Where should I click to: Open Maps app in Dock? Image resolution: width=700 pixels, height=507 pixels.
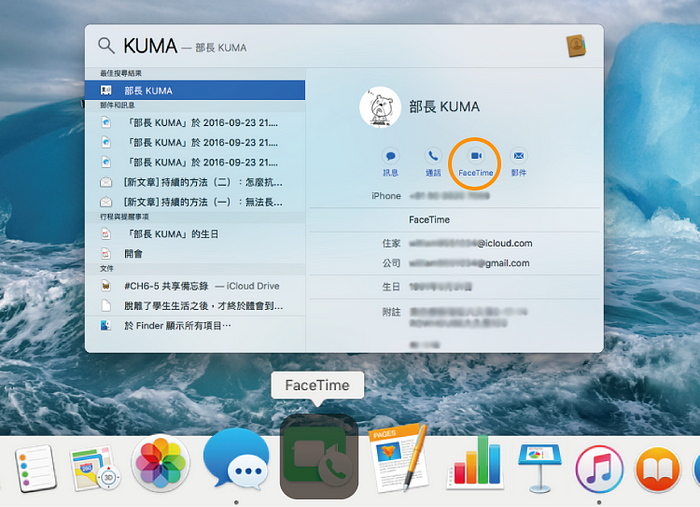tap(95, 468)
